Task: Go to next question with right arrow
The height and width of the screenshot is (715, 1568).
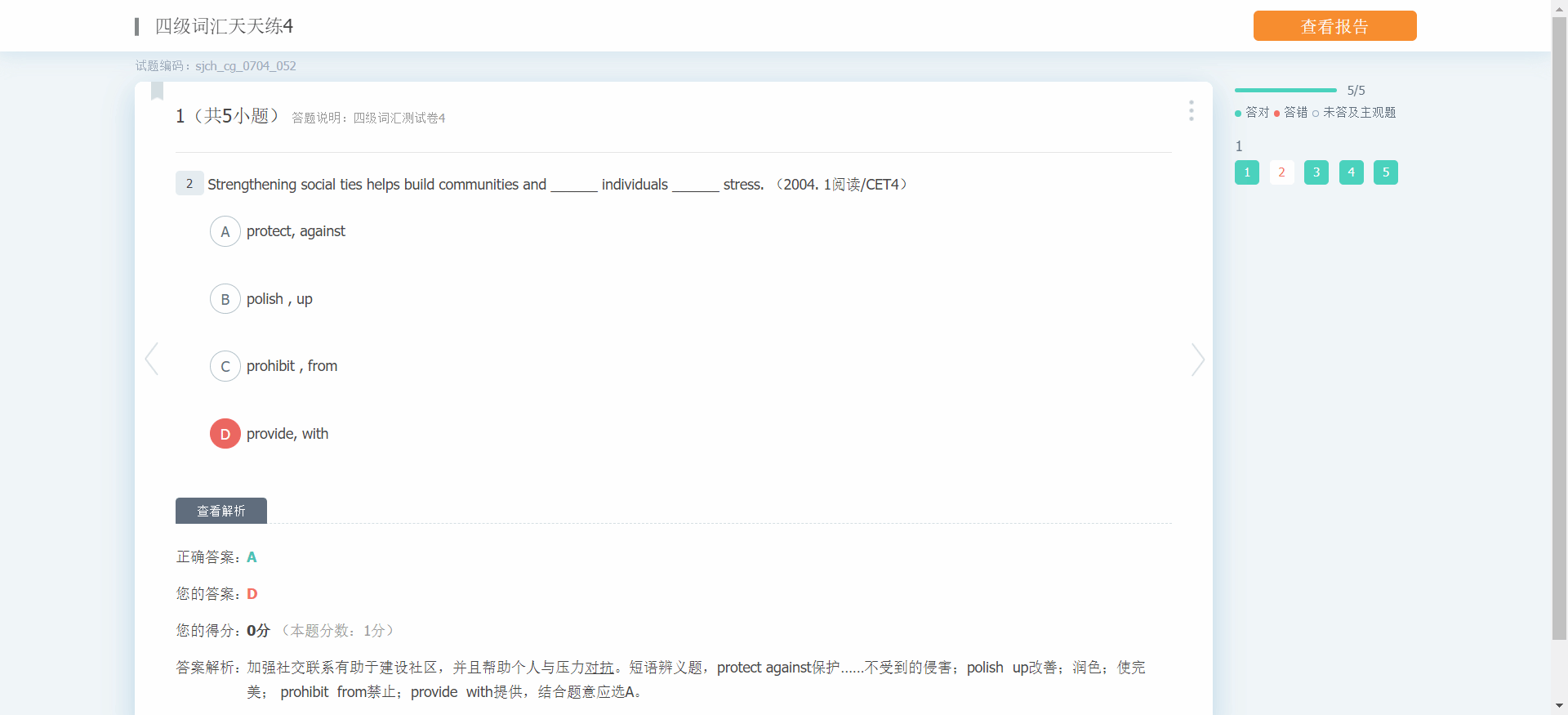Action: tap(1197, 359)
